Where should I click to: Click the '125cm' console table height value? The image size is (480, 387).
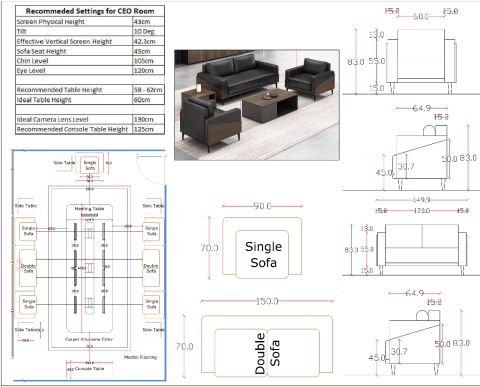(144, 129)
